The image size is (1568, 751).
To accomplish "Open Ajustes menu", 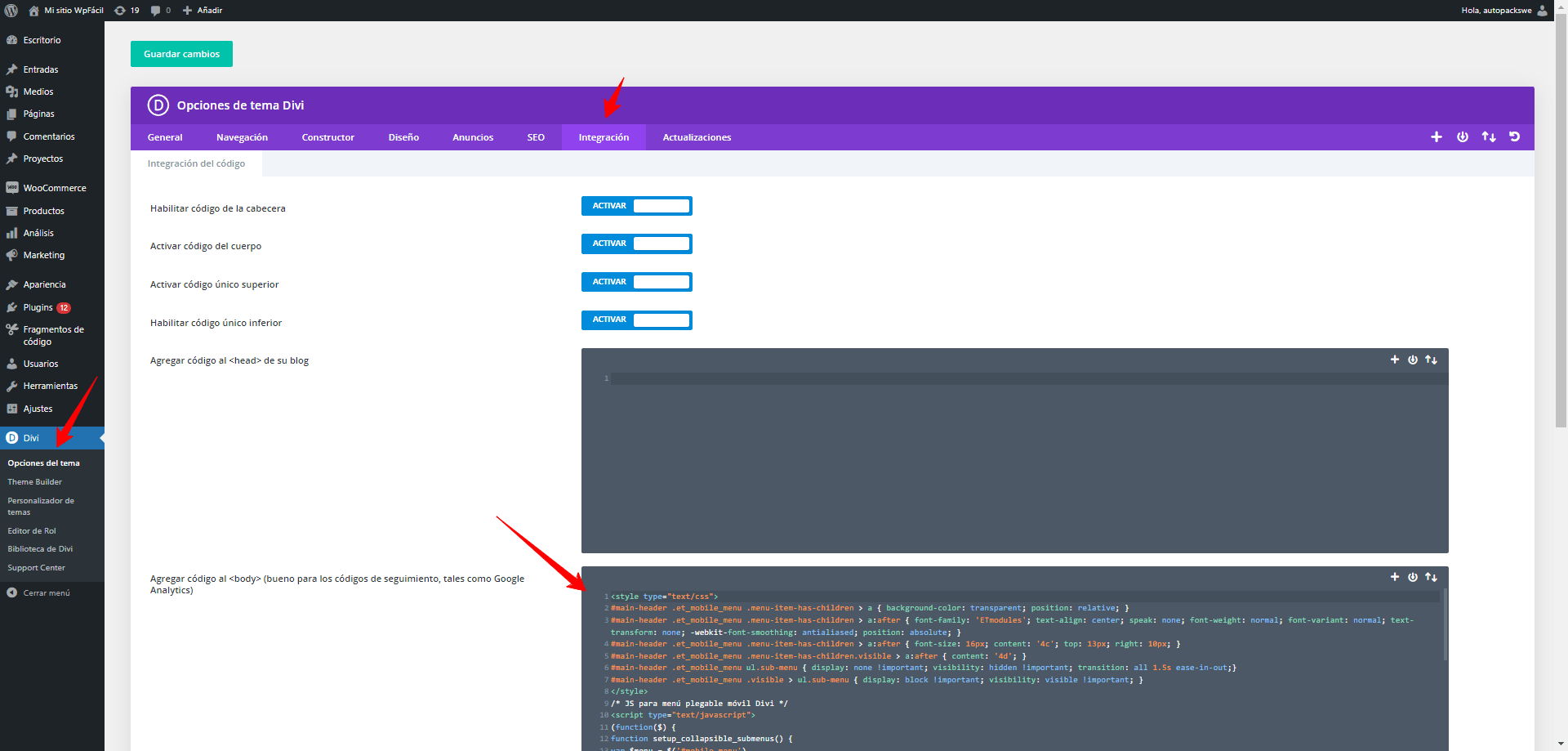I will click(52, 409).
